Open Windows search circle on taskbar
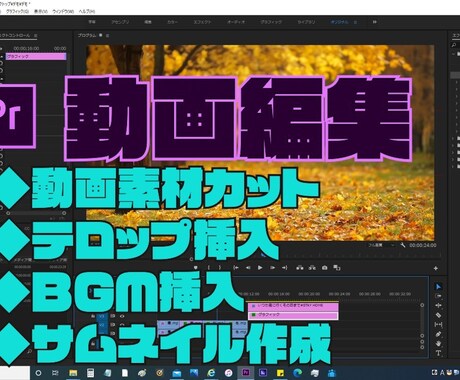 (38, 373)
